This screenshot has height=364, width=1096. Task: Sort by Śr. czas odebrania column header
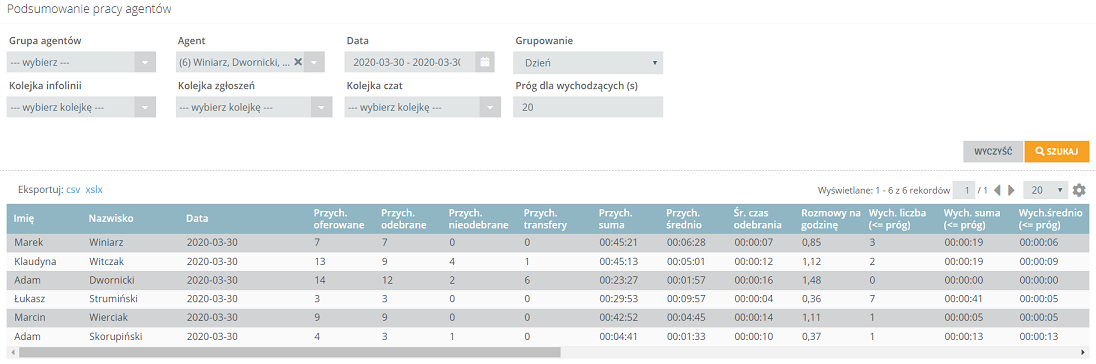[758, 219]
